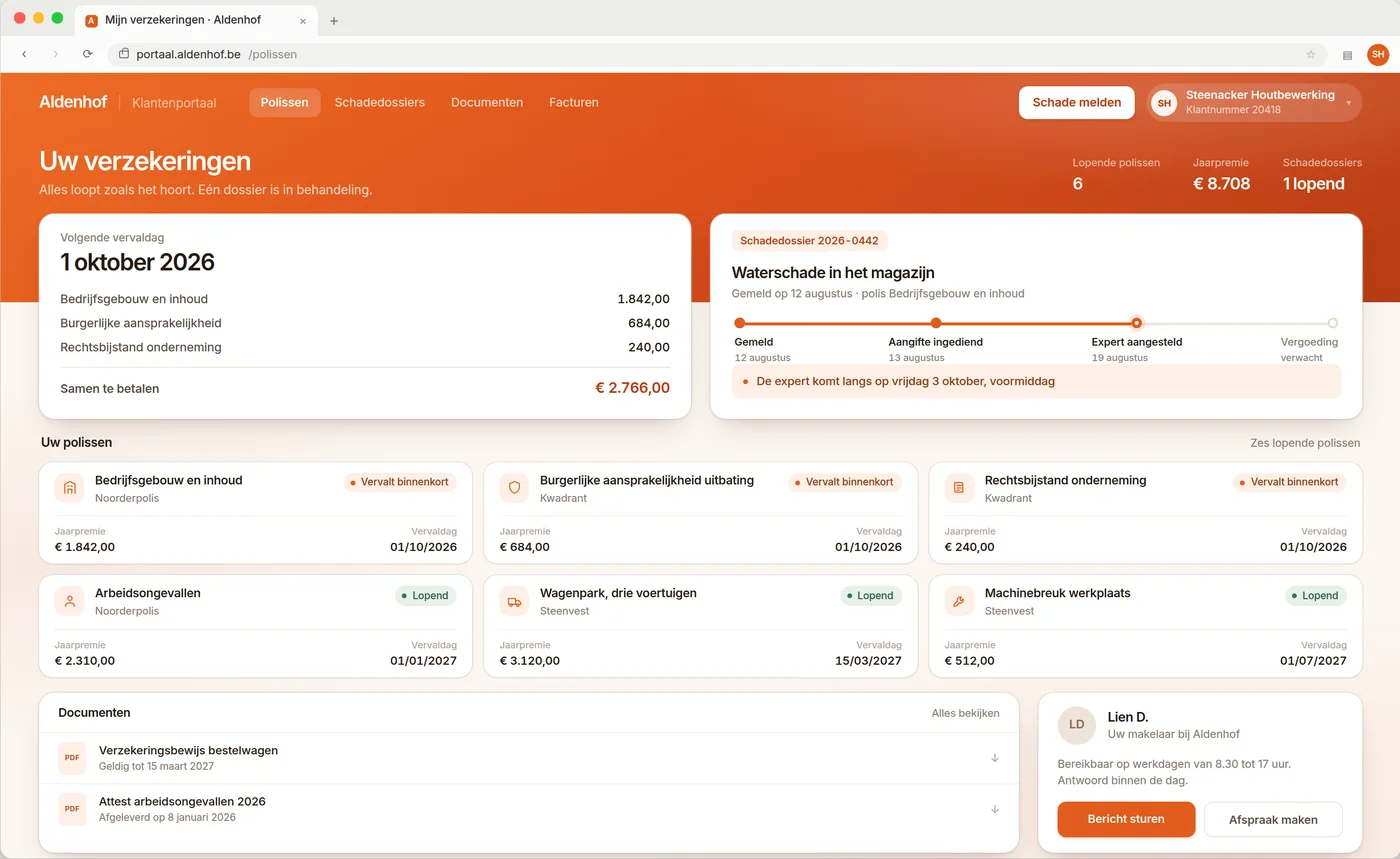Open the Polissen tab

click(x=285, y=103)
